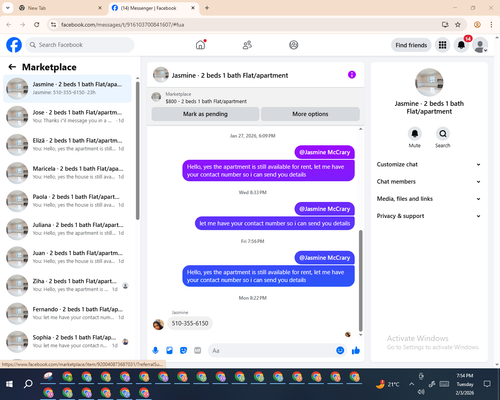Open Chrome tab search dropdown
Image resolution: width=500 pixels, height=400 pixels.
[8, 8]
